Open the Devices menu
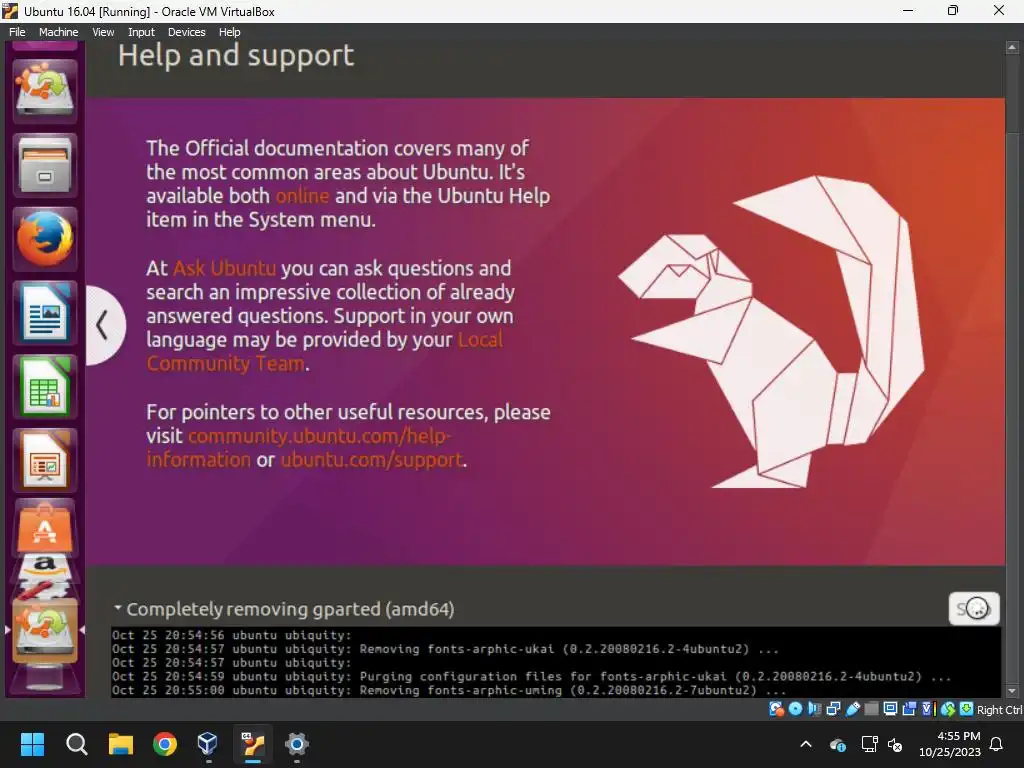 [186, 32]
